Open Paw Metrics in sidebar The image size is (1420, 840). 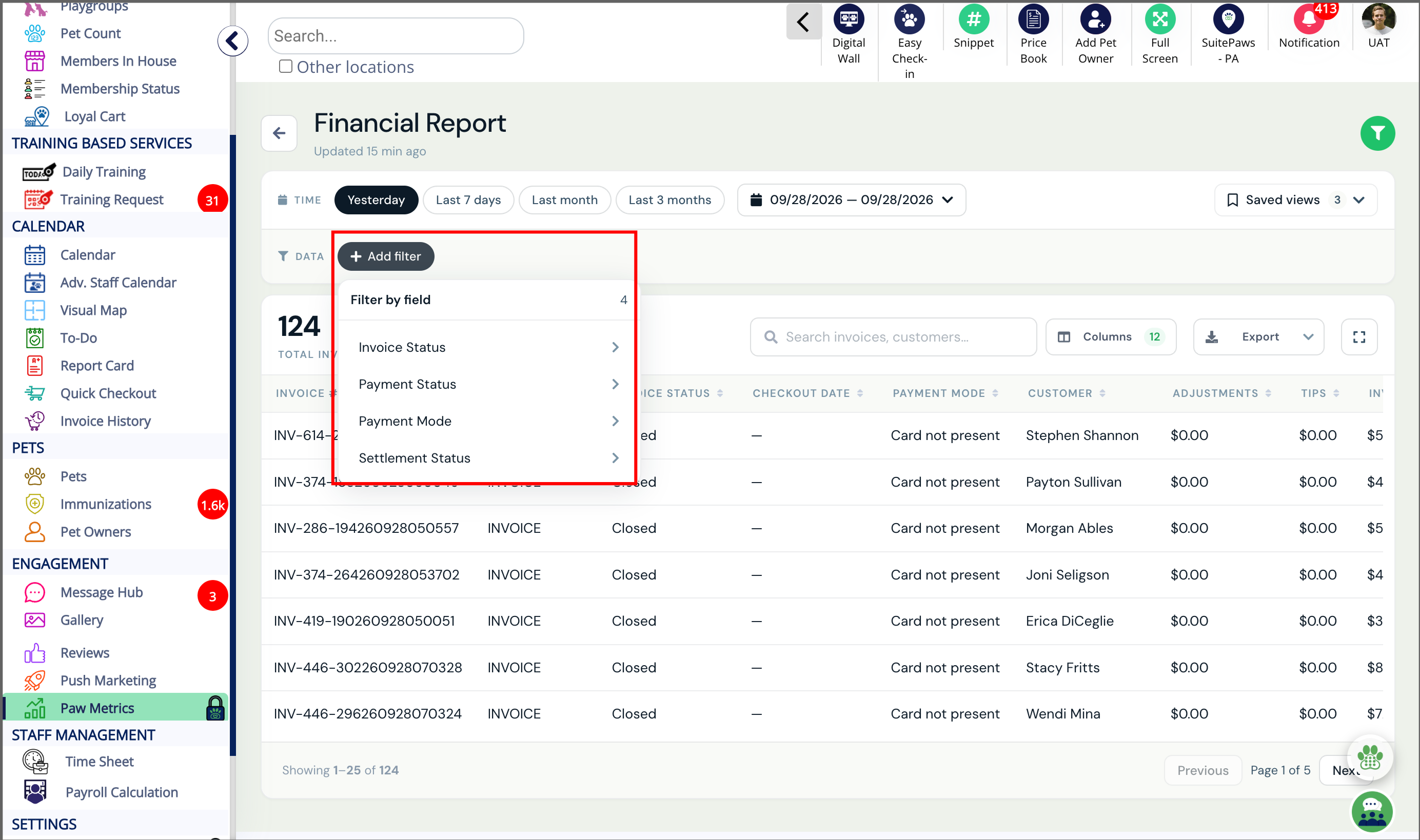tap(115, 708)
